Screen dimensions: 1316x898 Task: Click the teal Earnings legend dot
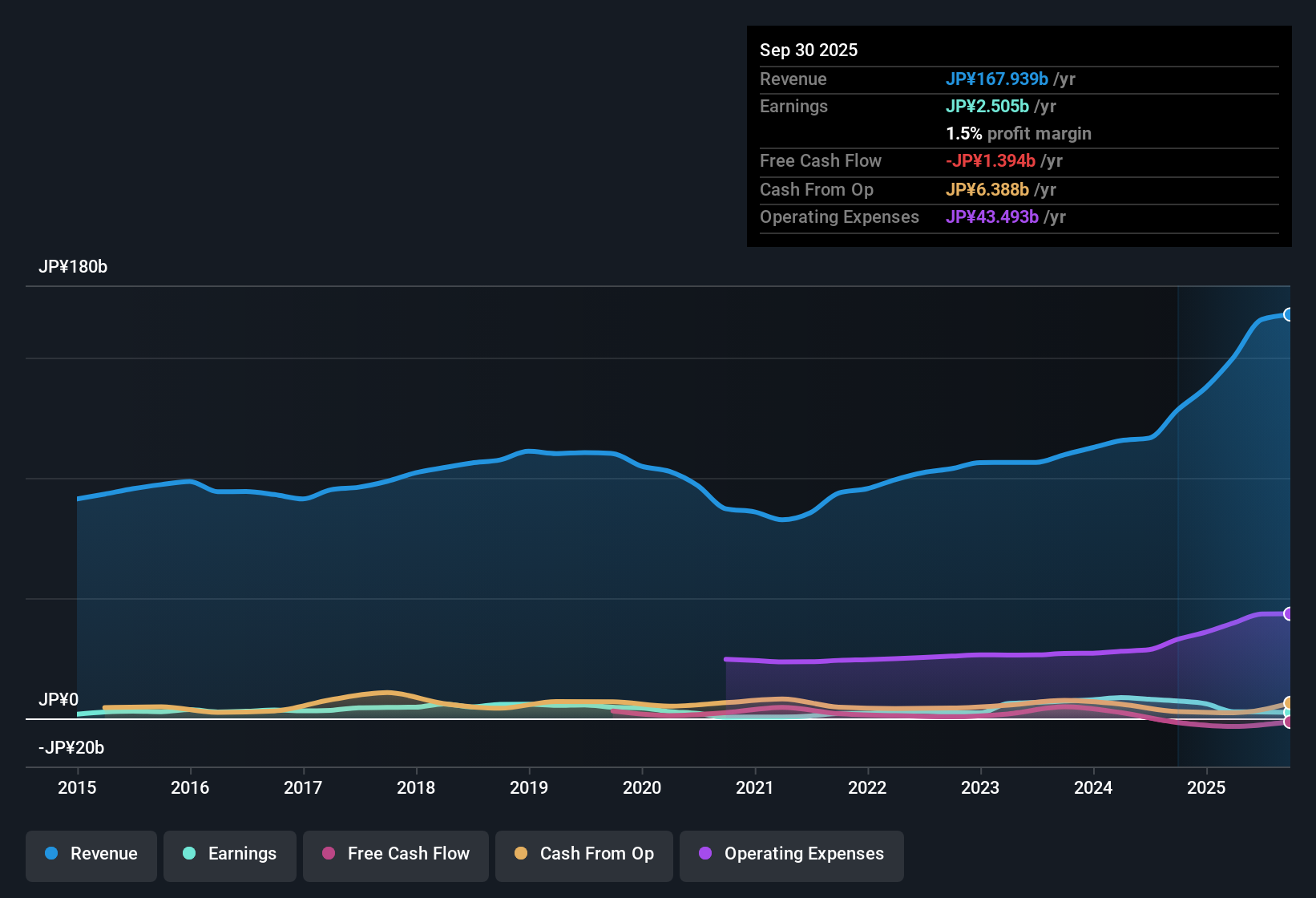click(x=189, y=854)
